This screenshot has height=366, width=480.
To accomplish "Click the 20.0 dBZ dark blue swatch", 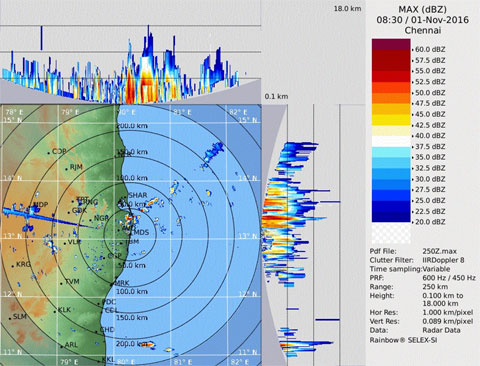I will [x=391, y=217].
